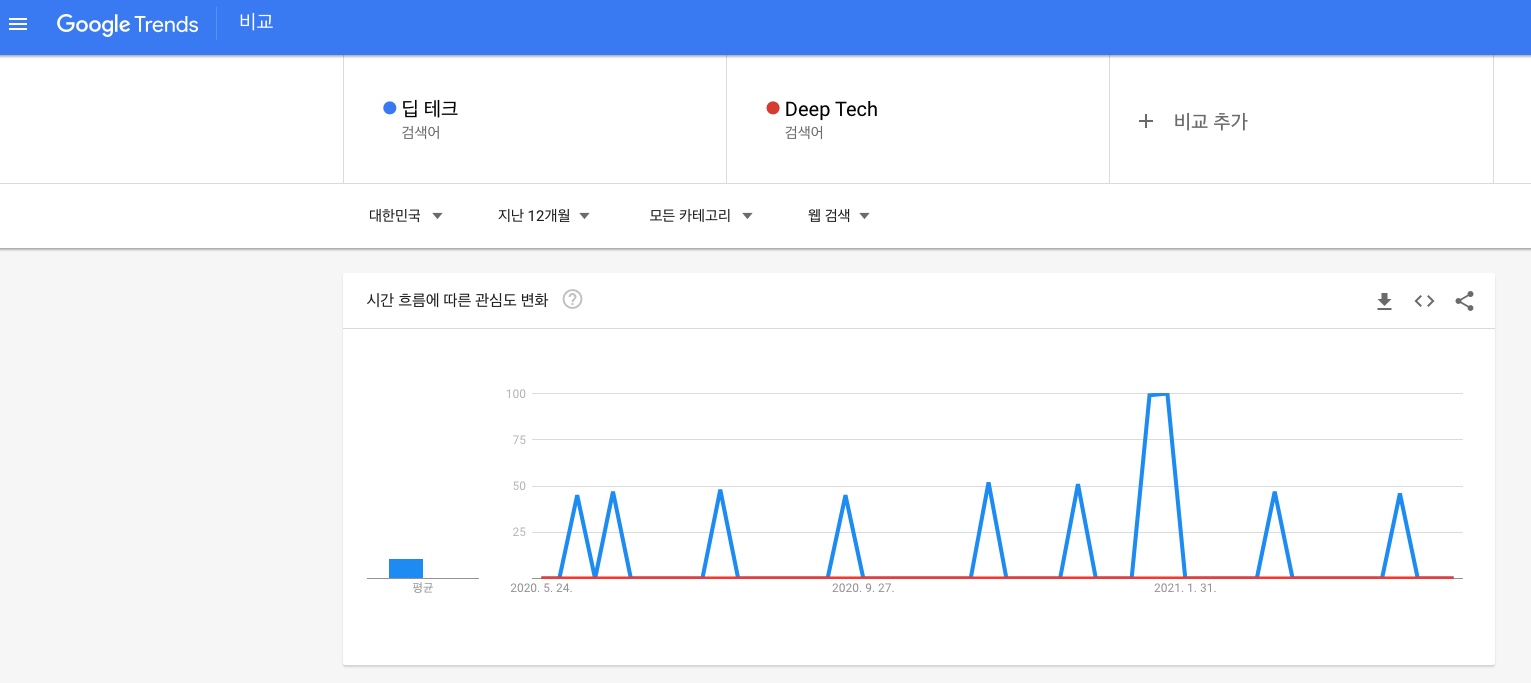Edit the Deep Tech search term
1531x683 pixels.
pos(831,109)
